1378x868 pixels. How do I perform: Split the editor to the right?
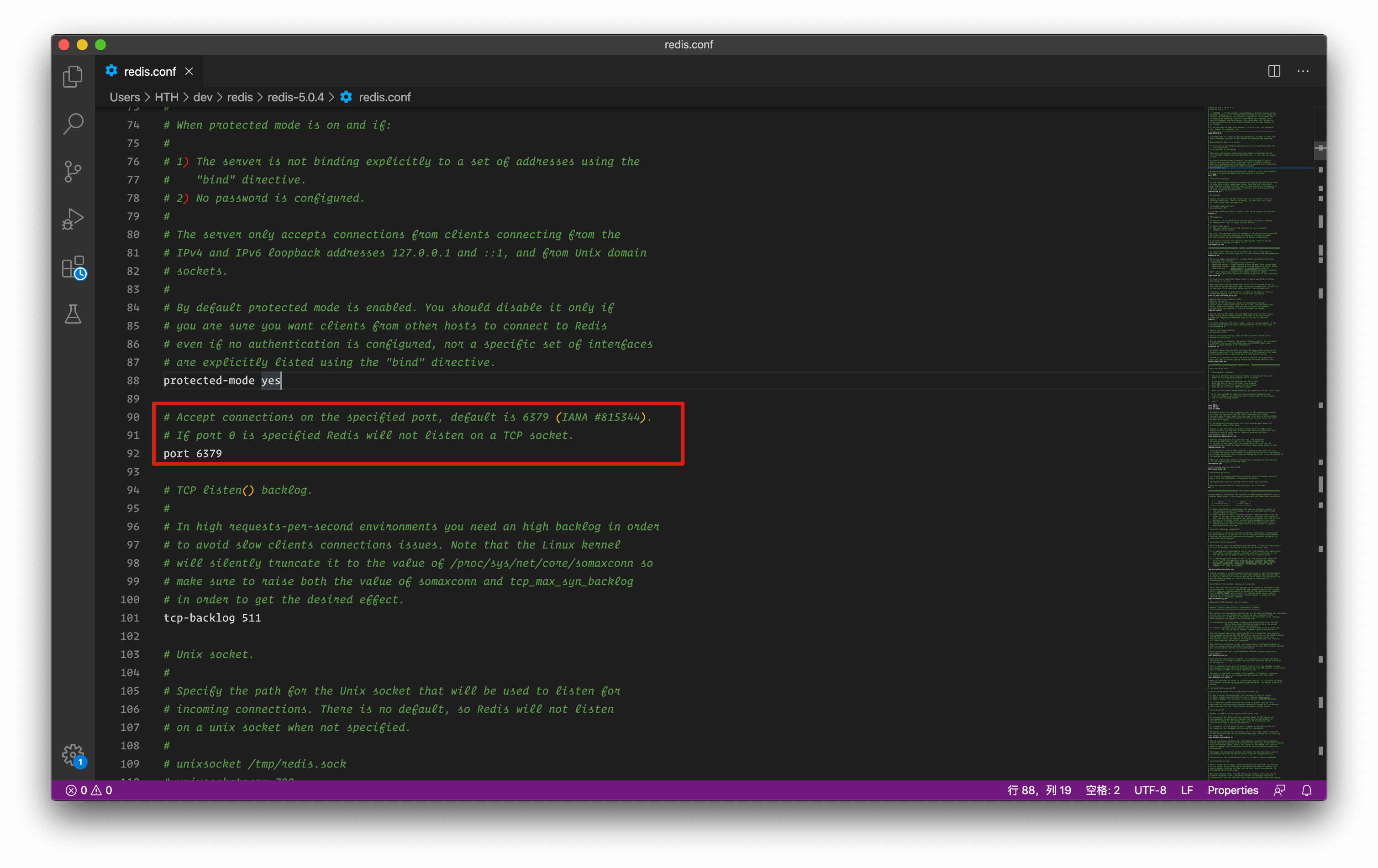coord(1274,71)
